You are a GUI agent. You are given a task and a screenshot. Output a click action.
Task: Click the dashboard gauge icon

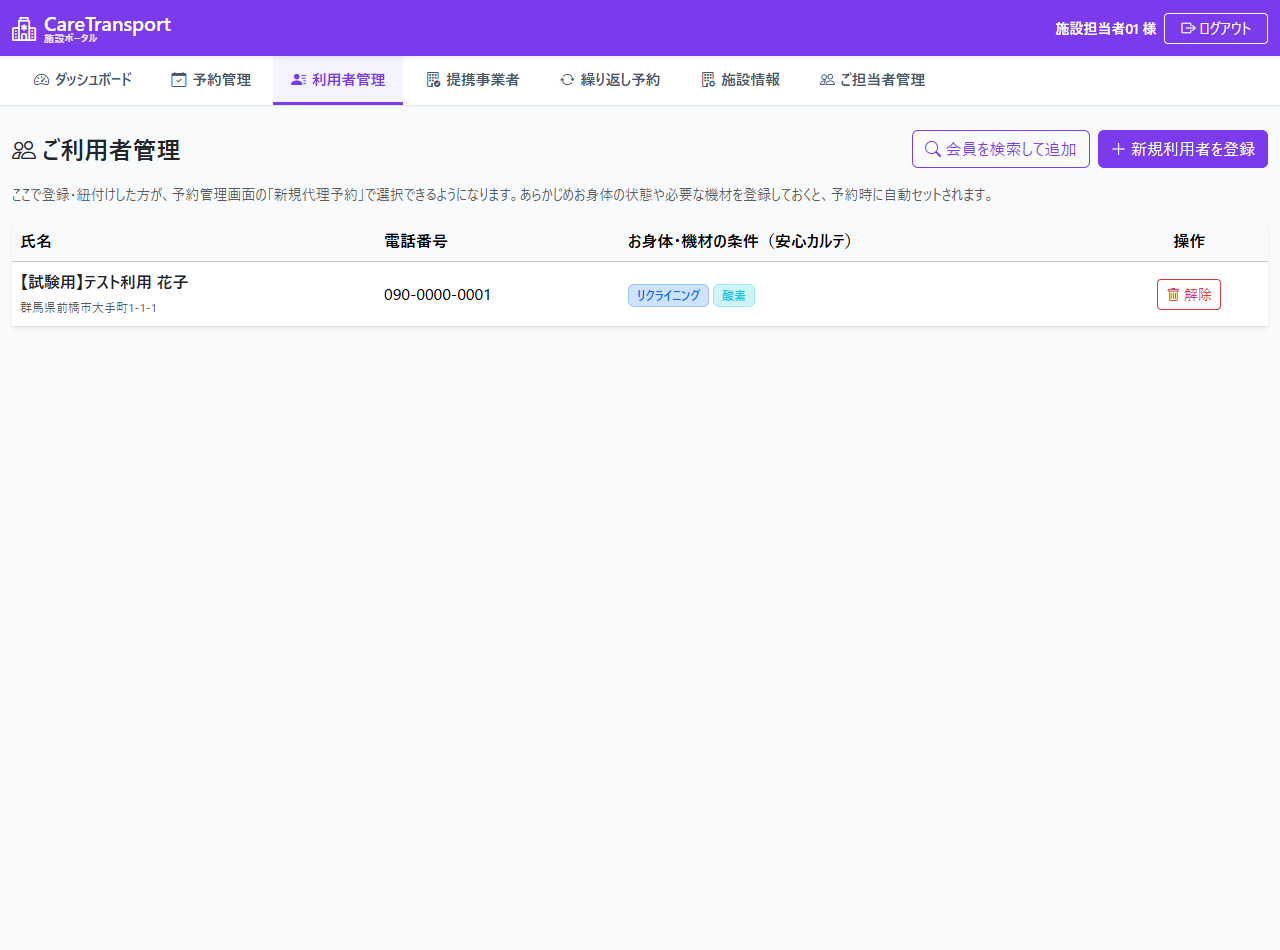41,80
